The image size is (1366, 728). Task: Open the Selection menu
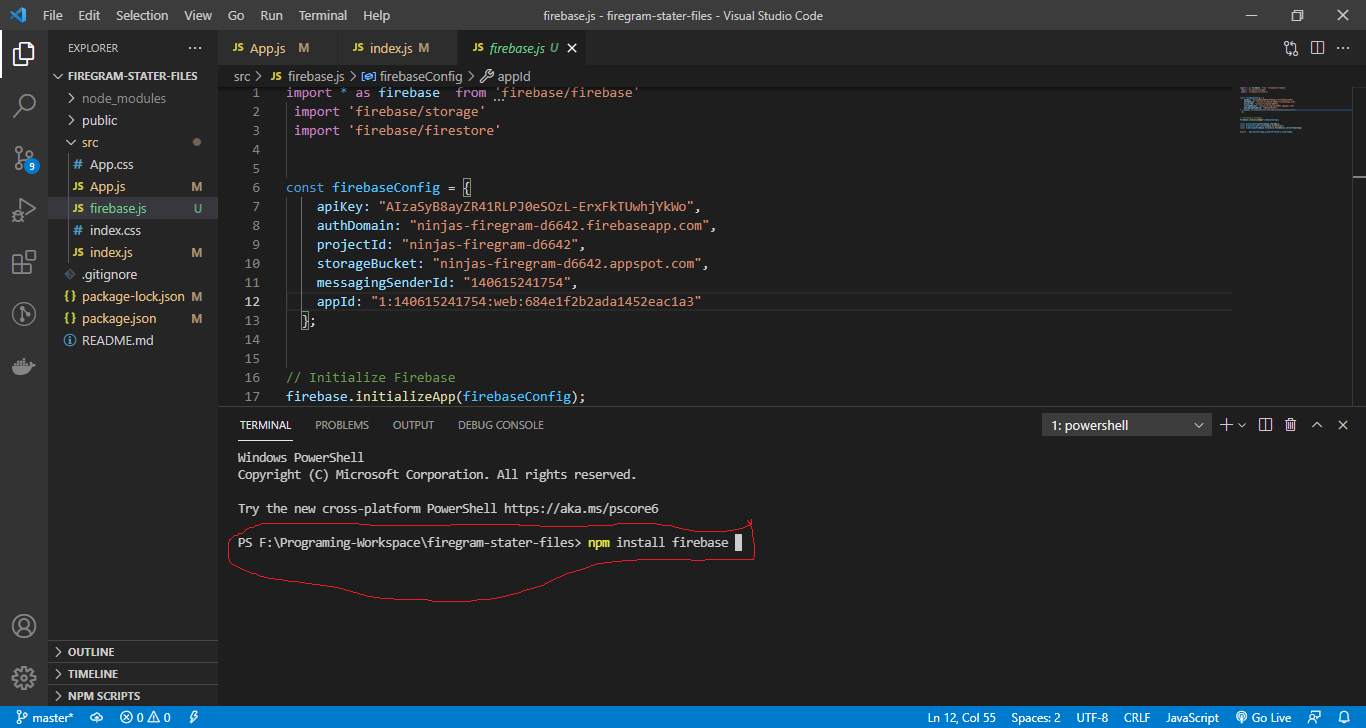click(142, 15)
